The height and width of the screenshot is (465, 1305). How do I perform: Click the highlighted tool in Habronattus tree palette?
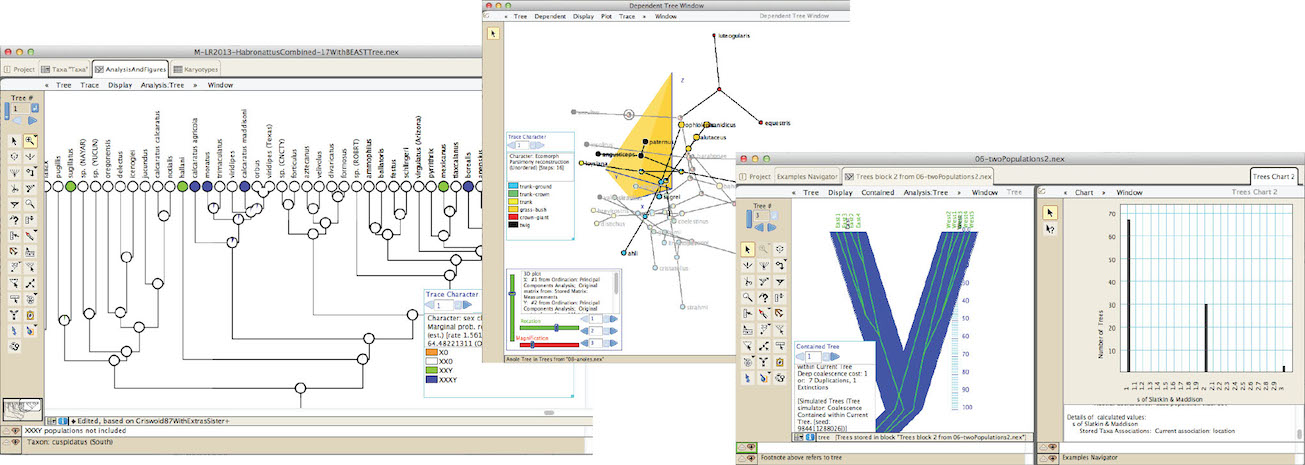pos(31,140)
